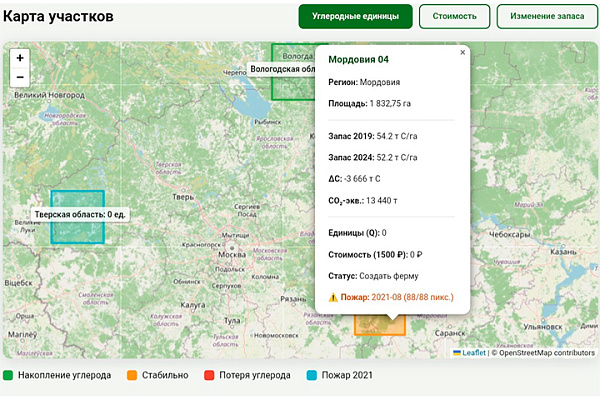Click 'Пожар: 2021-08 (88/88 пикс.)' warning text

coord(397,297)
